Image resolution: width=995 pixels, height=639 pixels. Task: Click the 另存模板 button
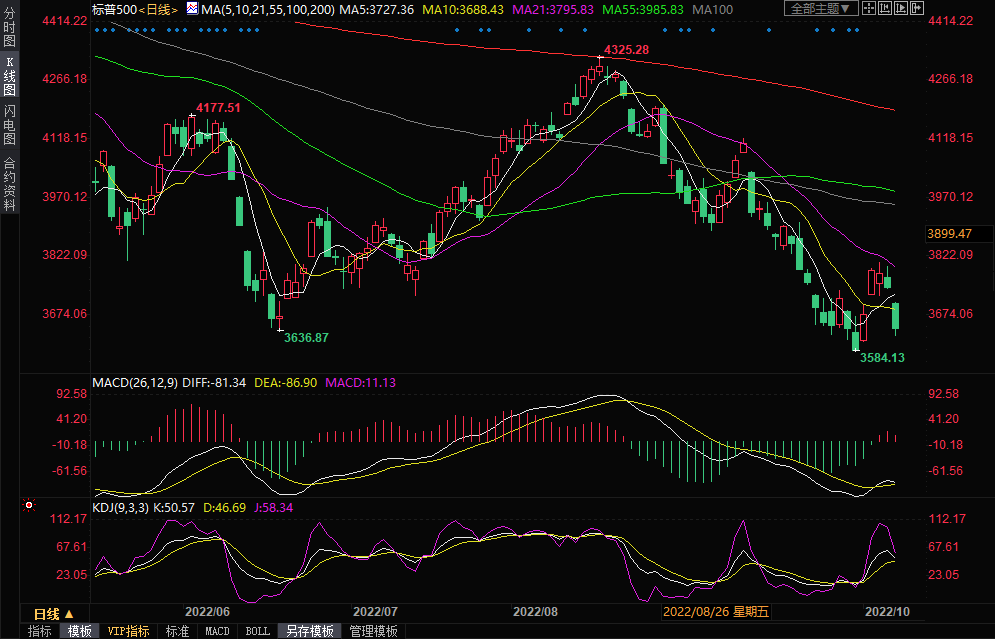pos(309,631)
